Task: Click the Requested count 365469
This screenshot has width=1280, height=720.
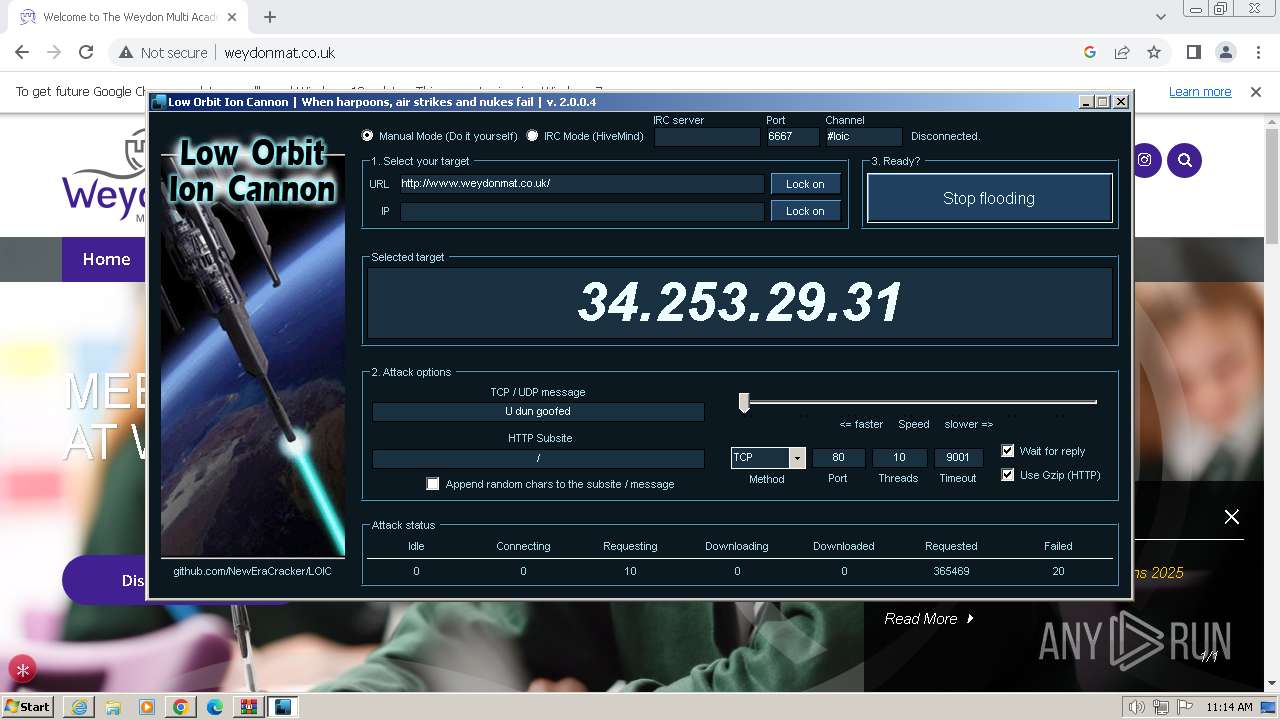Action: coord(951,571)
